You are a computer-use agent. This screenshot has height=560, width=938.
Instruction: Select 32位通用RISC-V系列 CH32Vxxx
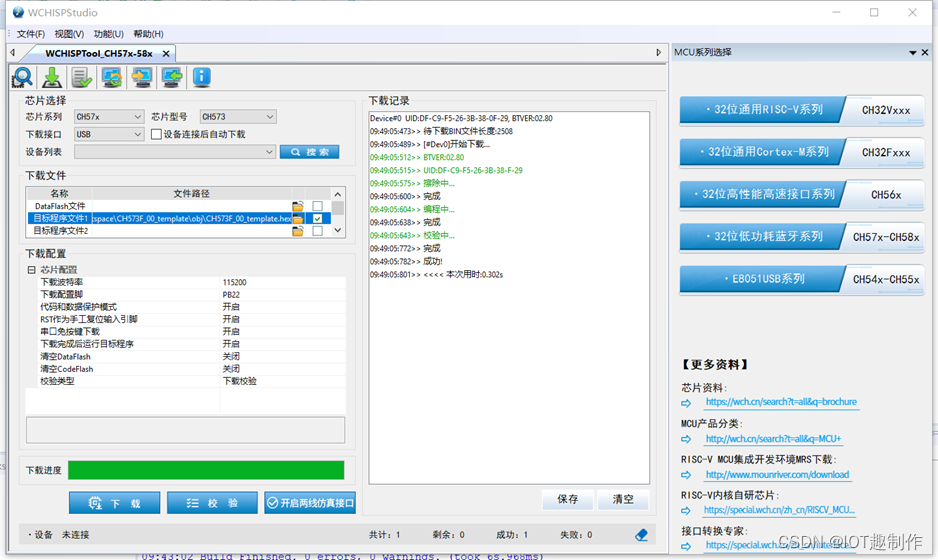[x=802, y=110]
